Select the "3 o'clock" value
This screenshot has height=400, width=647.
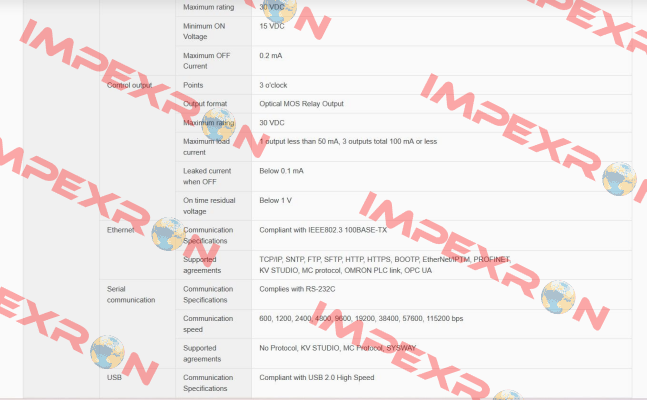click(x=273, y=85)
